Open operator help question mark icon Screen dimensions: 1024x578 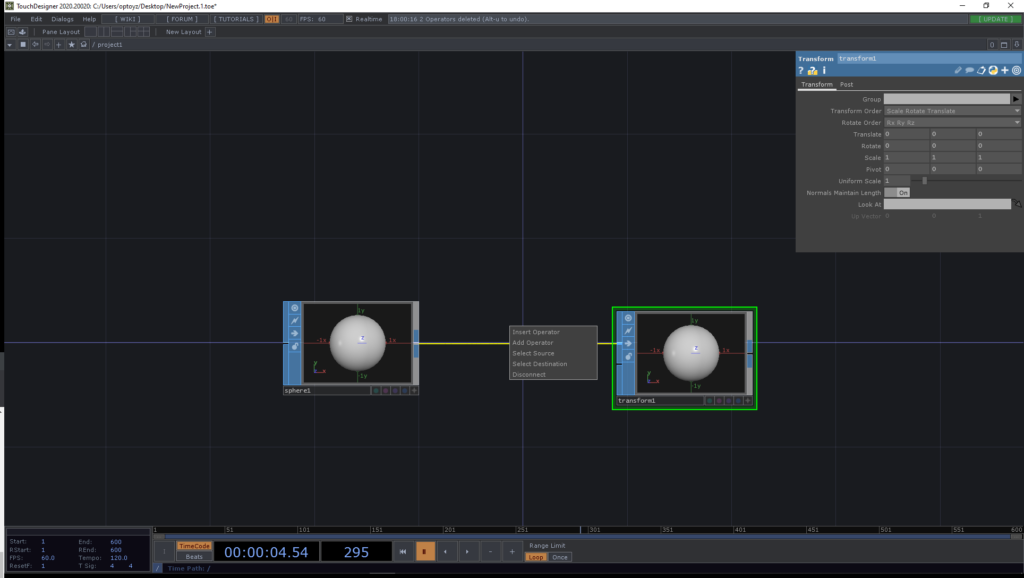point(801,71)
